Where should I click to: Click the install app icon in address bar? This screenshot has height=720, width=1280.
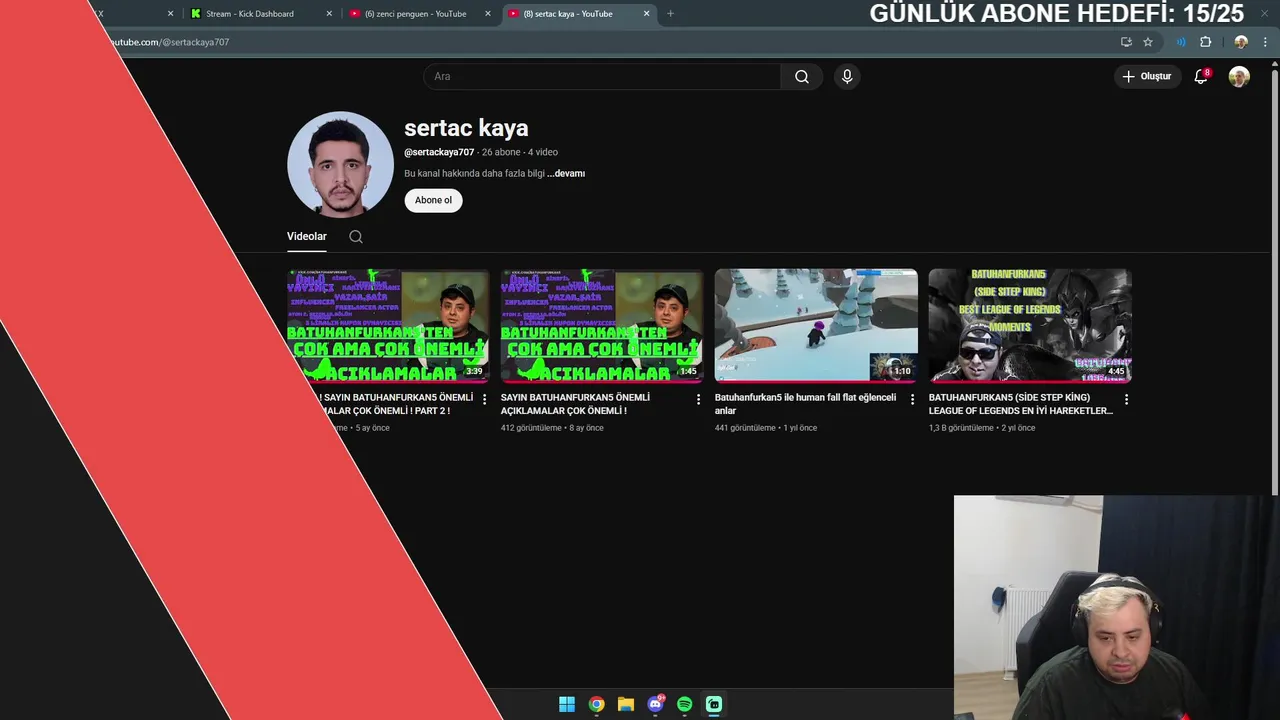coord(1126,42)
